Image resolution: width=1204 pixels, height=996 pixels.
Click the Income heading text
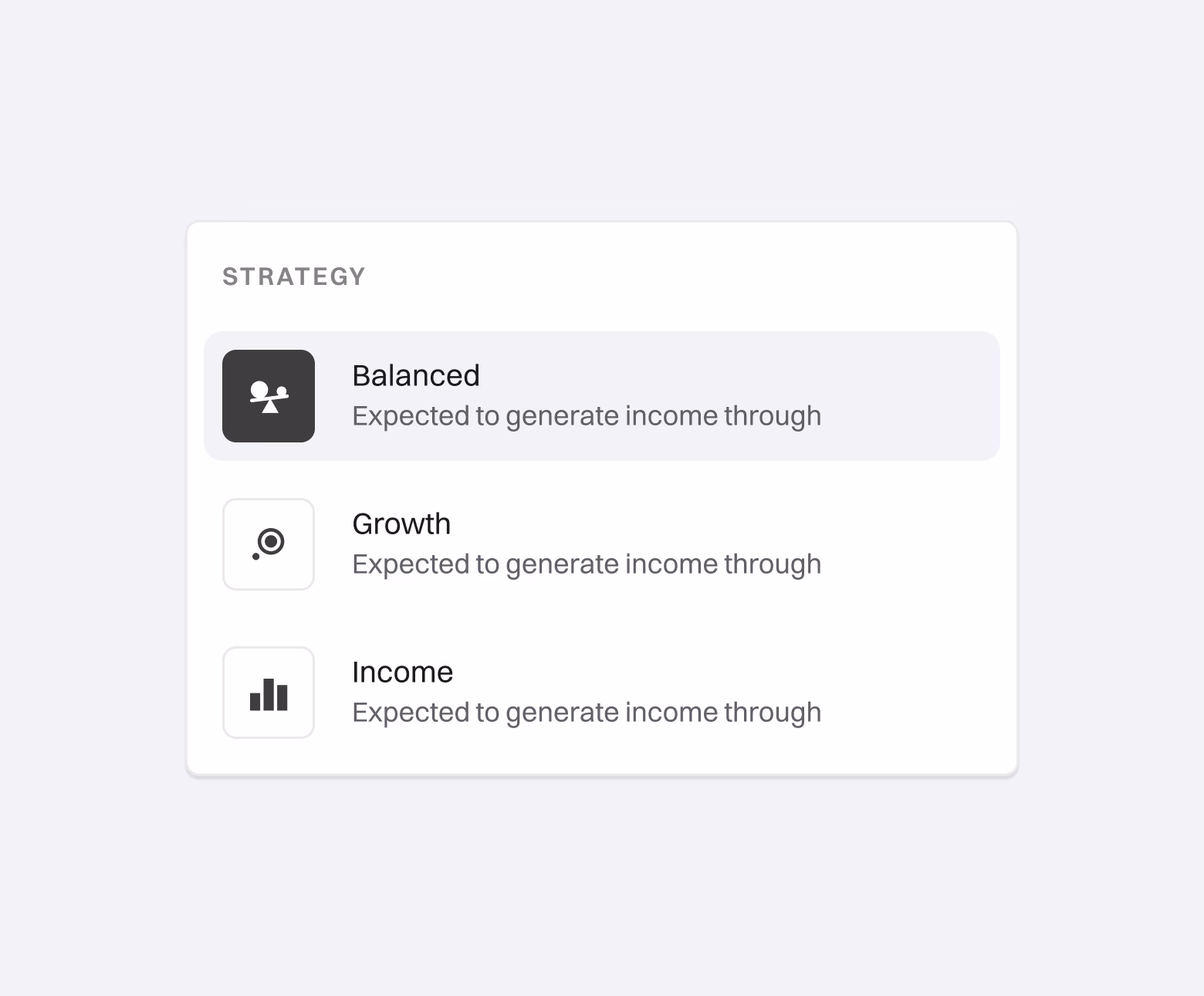(x=402, y=672)
